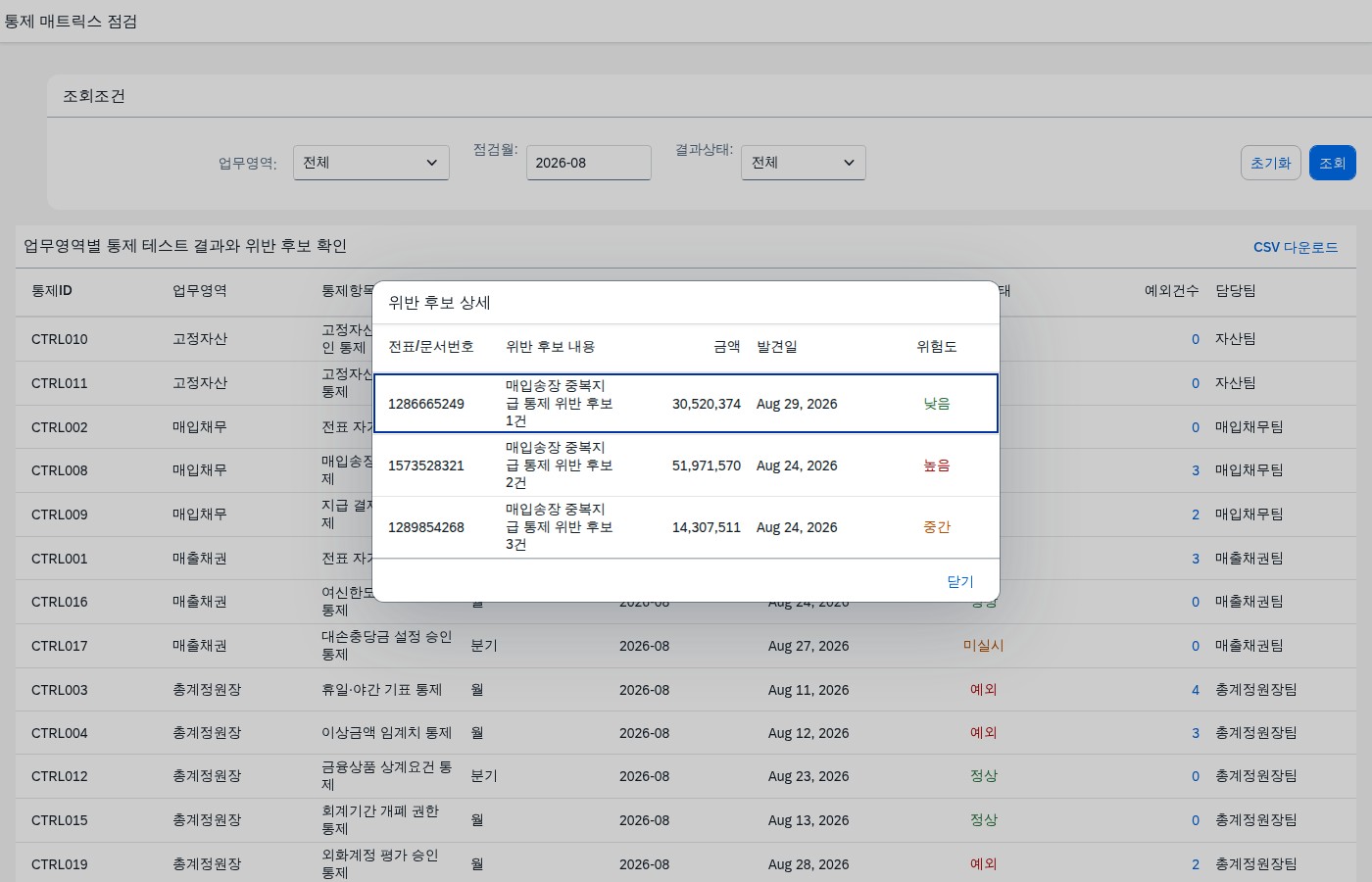
Task: Click the 중간 risk value
Action: click(x=937, y=527)
